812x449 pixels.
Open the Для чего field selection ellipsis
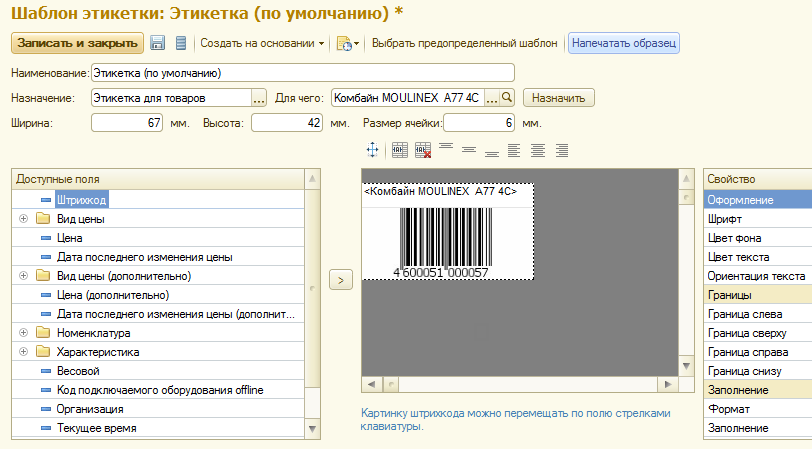(x=492, y=98)
